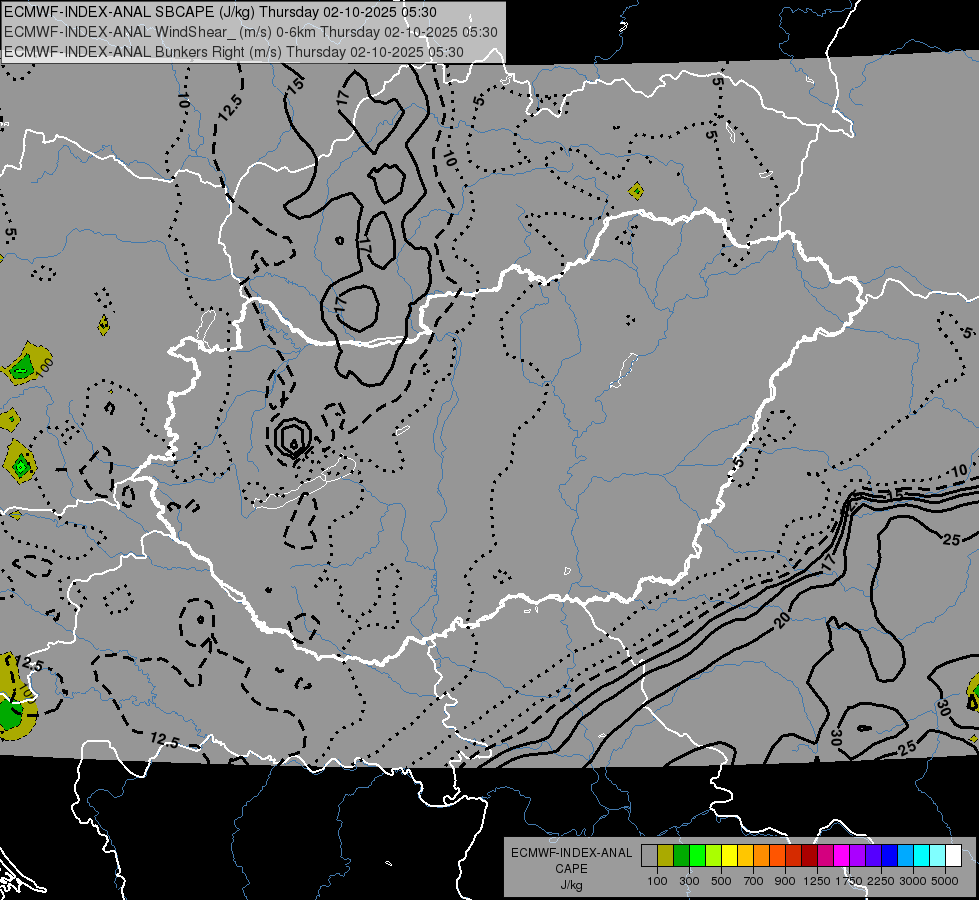Select the dark red swatch before 1250
The width and height of the screenshot is (979, 900).
click(x=810, y=855)
